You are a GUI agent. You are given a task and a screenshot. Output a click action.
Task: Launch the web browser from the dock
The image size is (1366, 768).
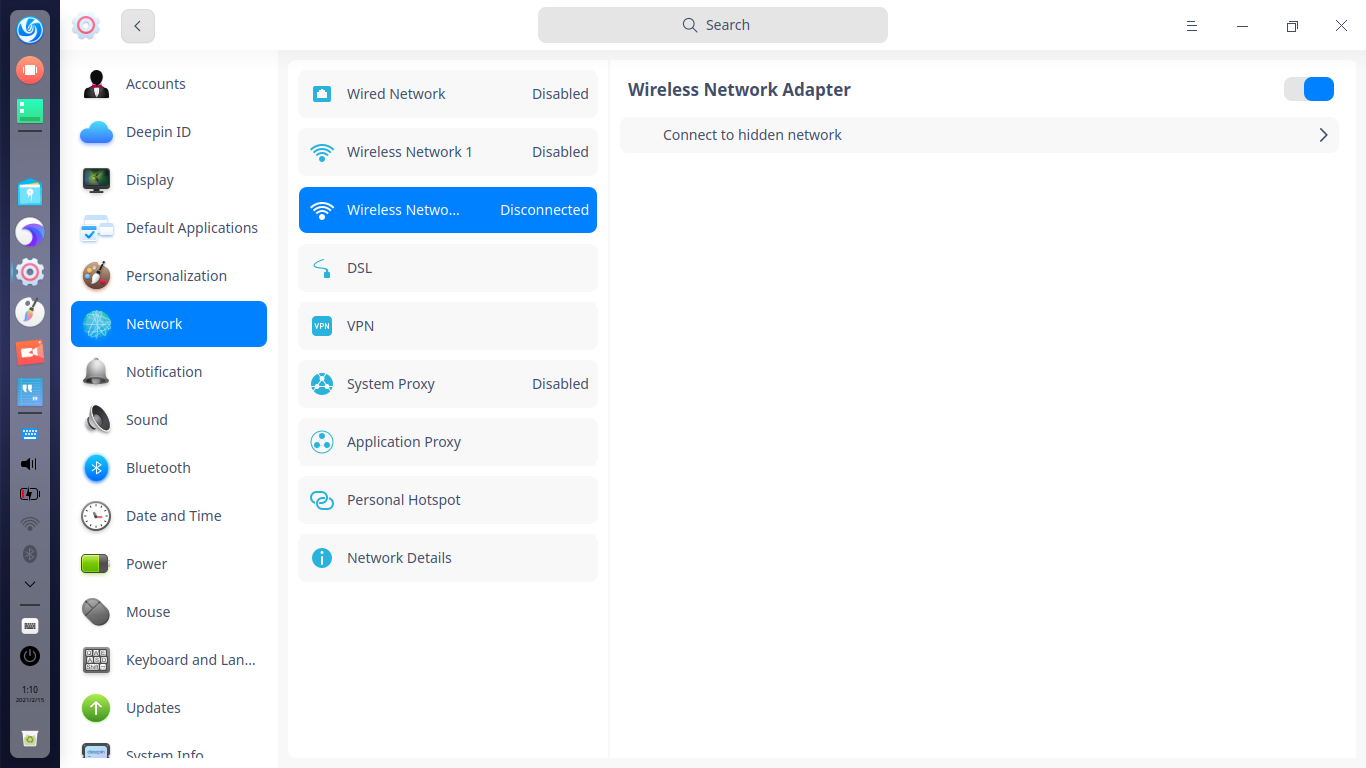[30, 232]
